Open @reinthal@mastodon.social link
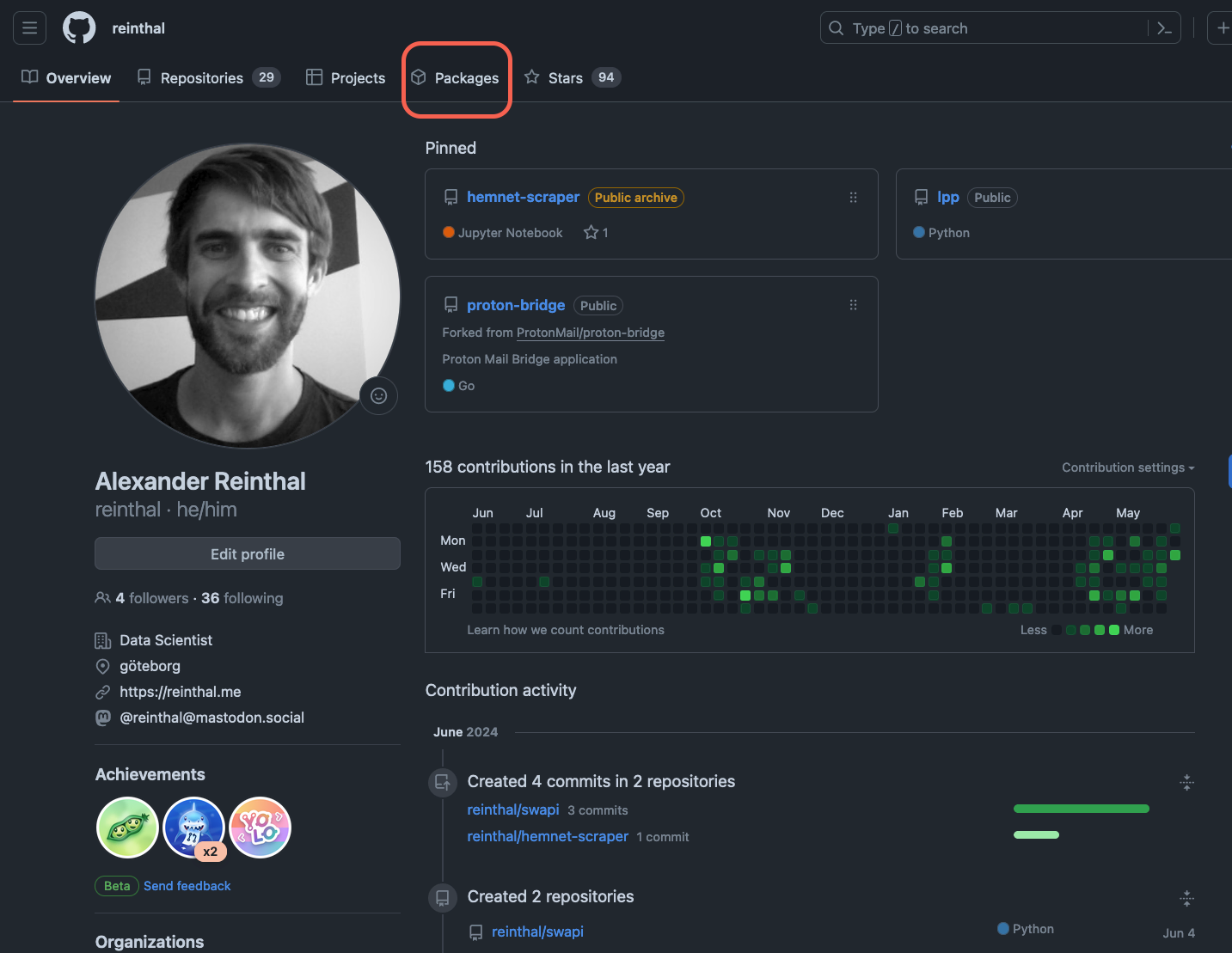1232x953 pixels. 212,718
